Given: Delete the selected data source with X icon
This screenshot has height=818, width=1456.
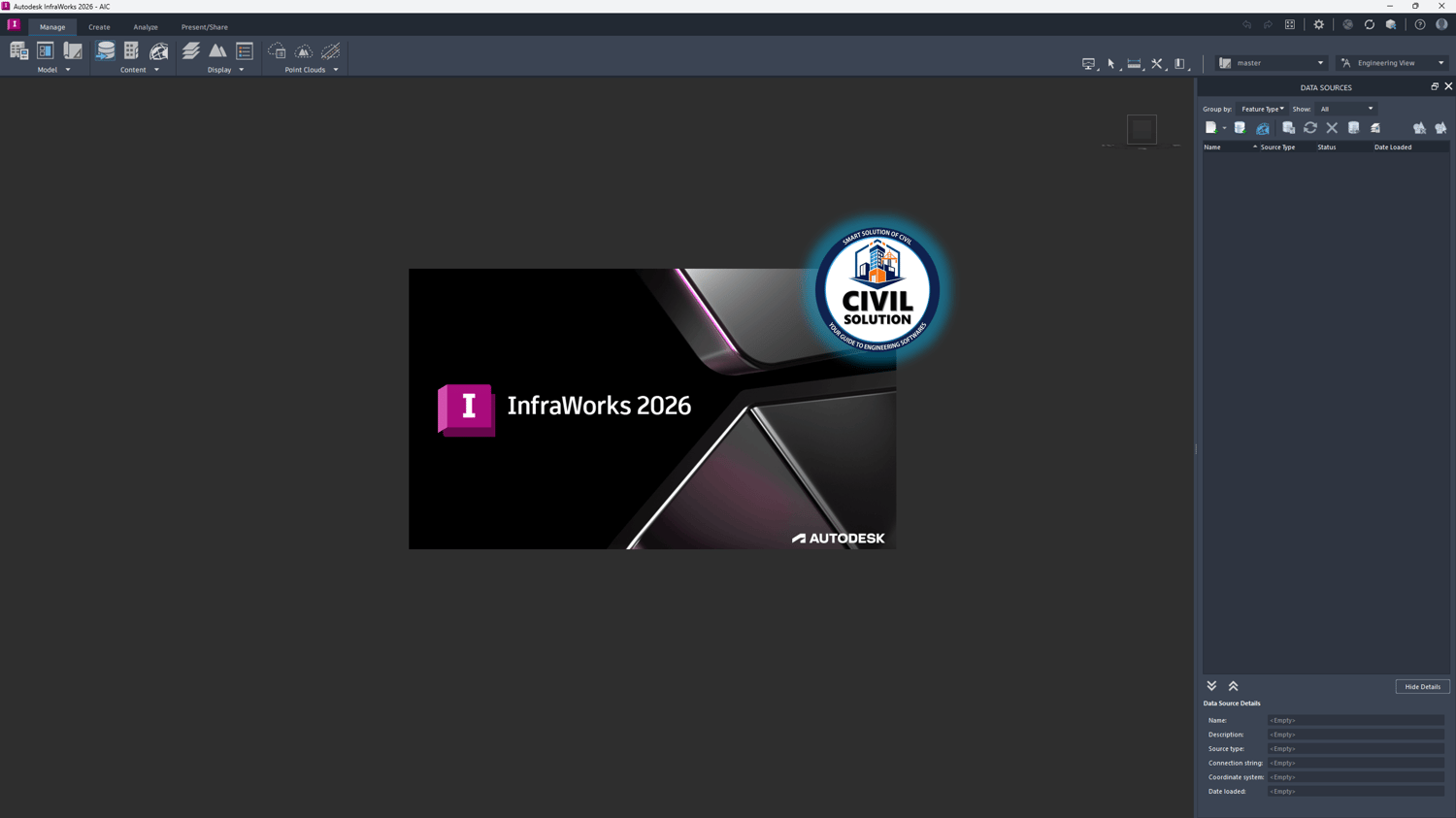Looking at the screenshot, I should (x=1332, y=128).
